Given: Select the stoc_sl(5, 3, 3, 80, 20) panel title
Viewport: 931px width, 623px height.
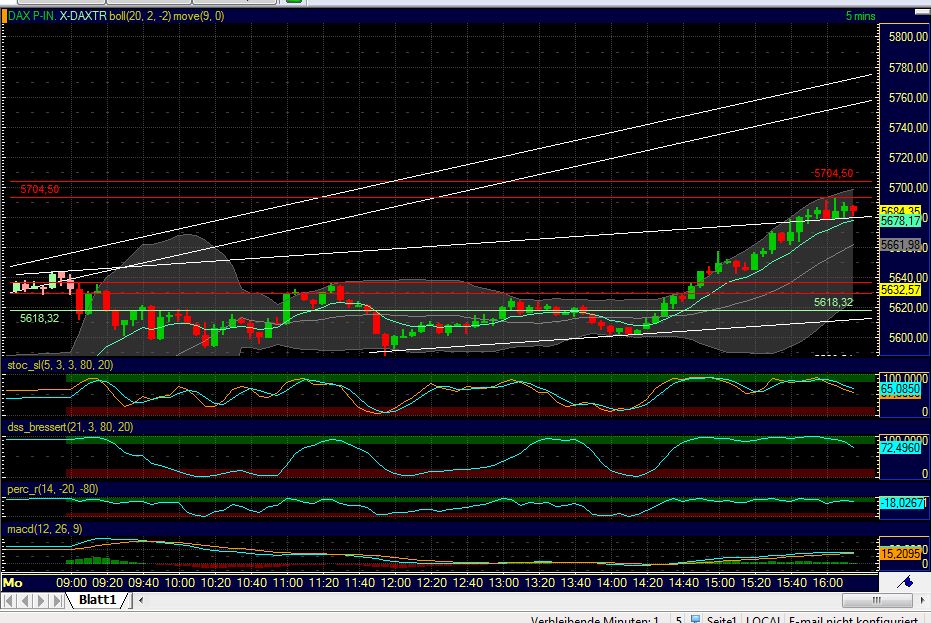Looking at the screenshot, I should pos(58,366).
